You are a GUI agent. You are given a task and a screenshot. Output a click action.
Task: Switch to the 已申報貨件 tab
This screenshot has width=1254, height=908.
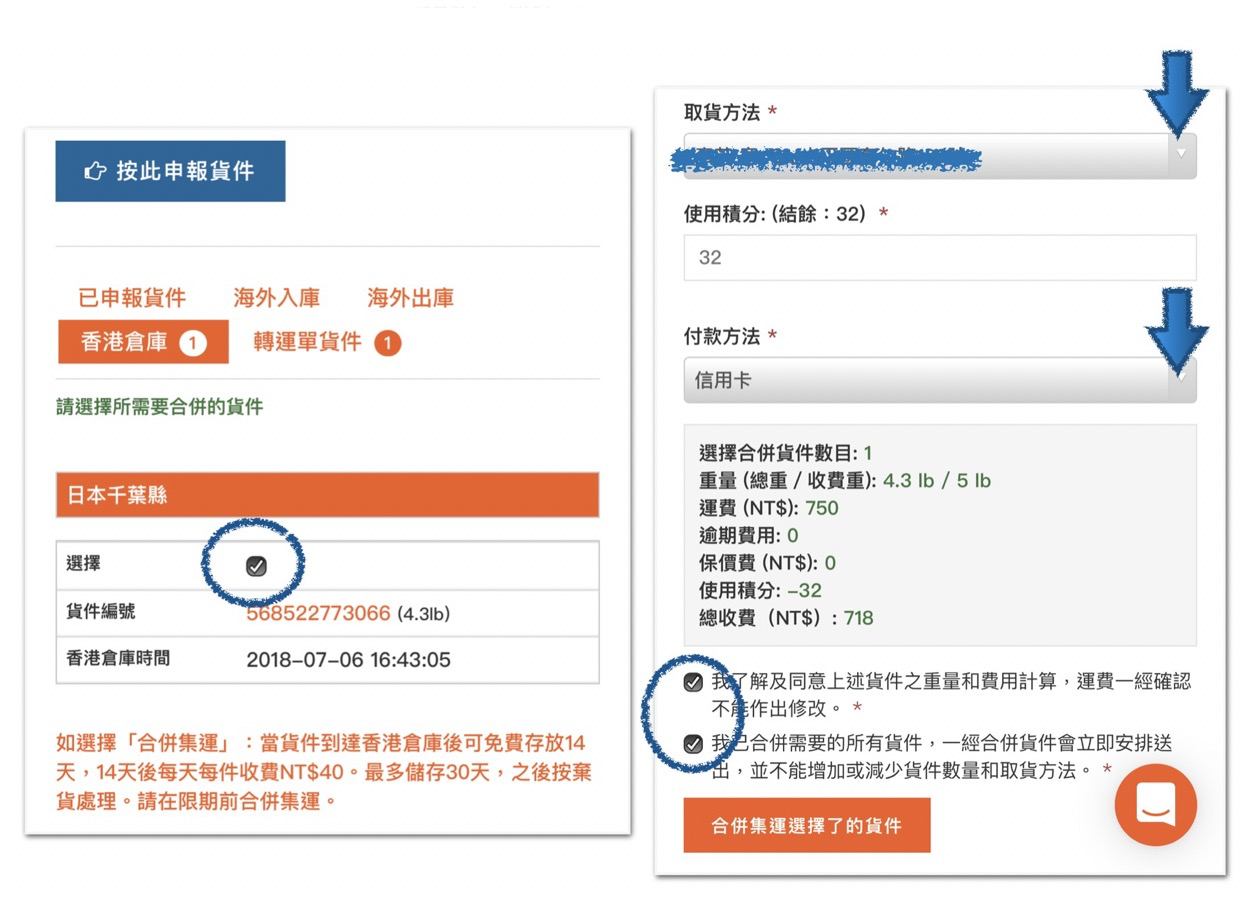[132, 298]
